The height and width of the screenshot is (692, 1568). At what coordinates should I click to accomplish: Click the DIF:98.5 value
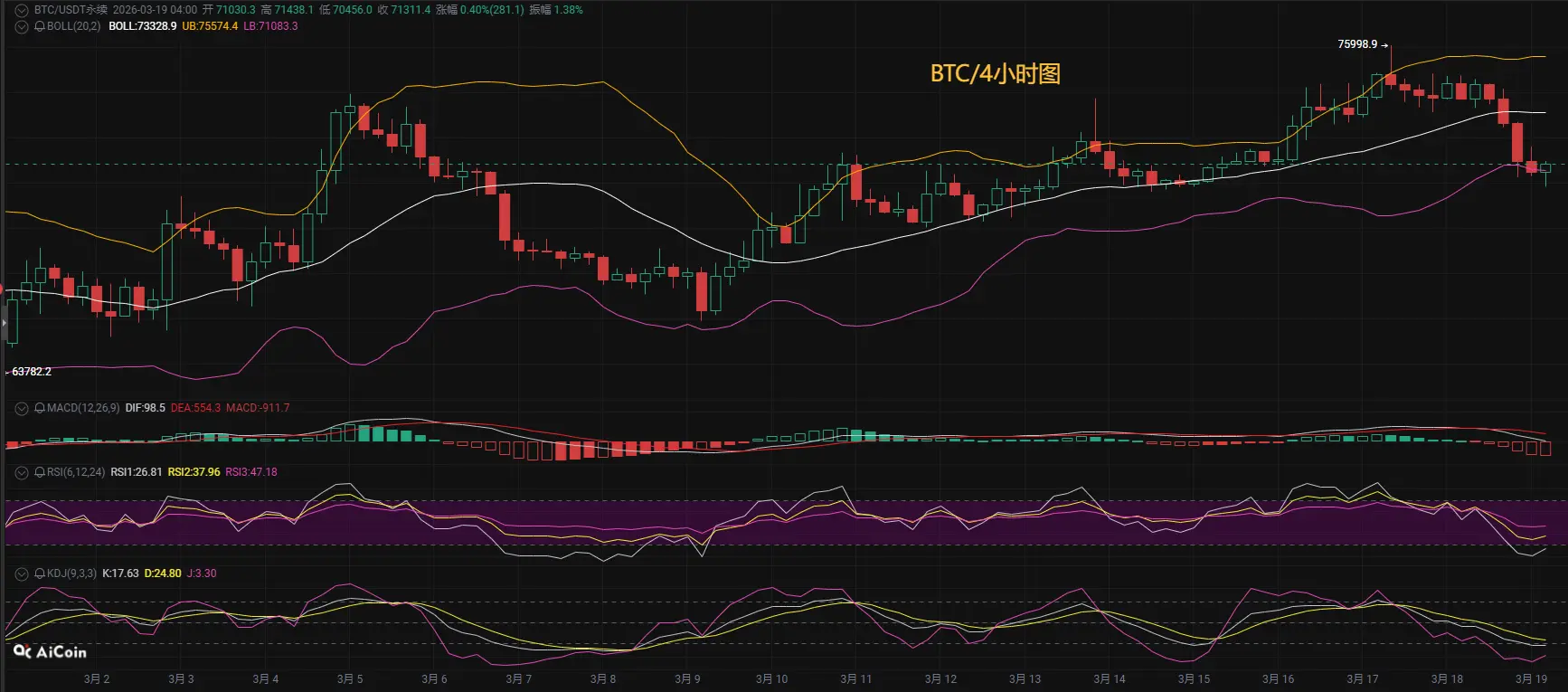[146, 408]
